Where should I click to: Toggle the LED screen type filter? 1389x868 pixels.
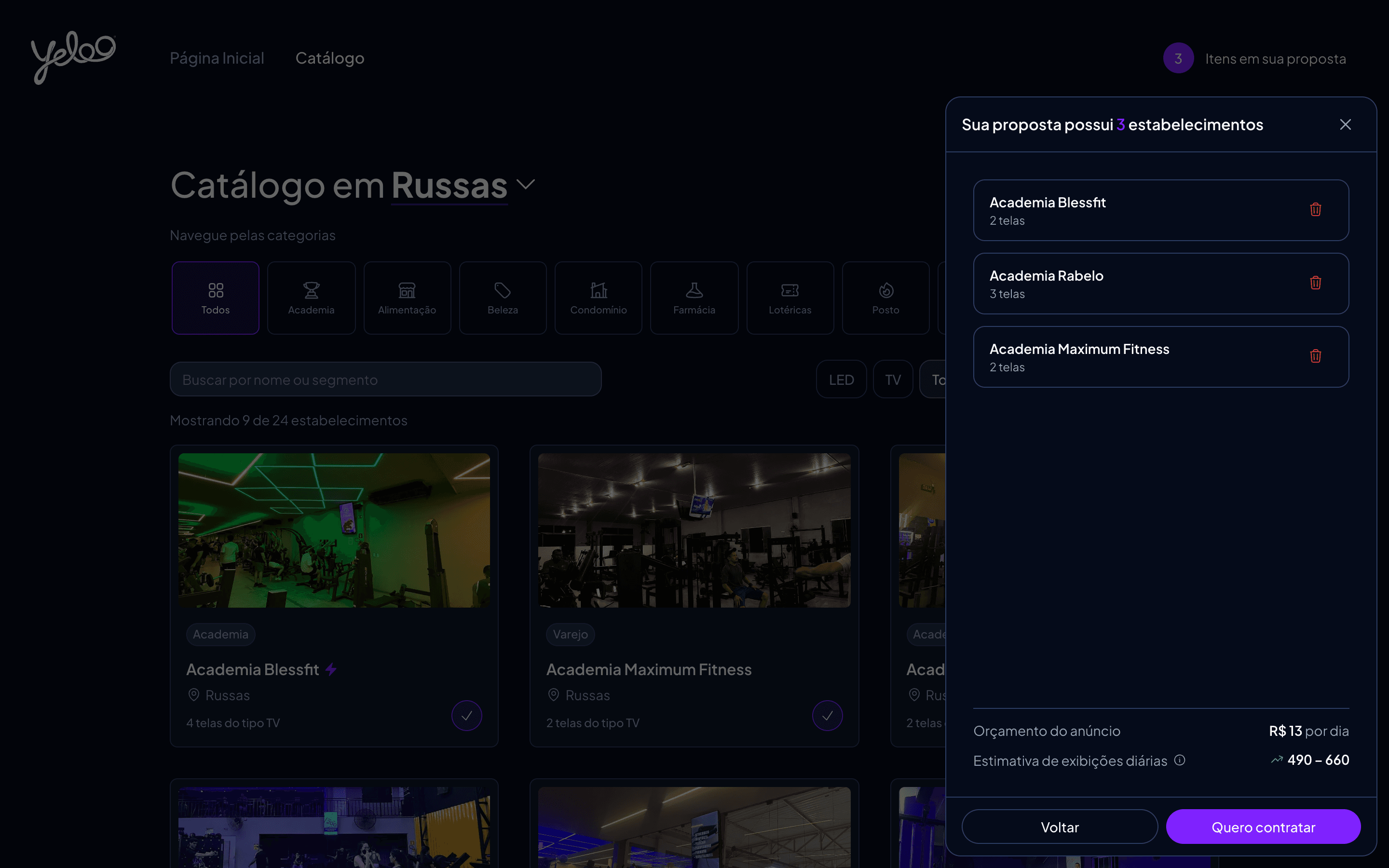[x=842, y=380]
